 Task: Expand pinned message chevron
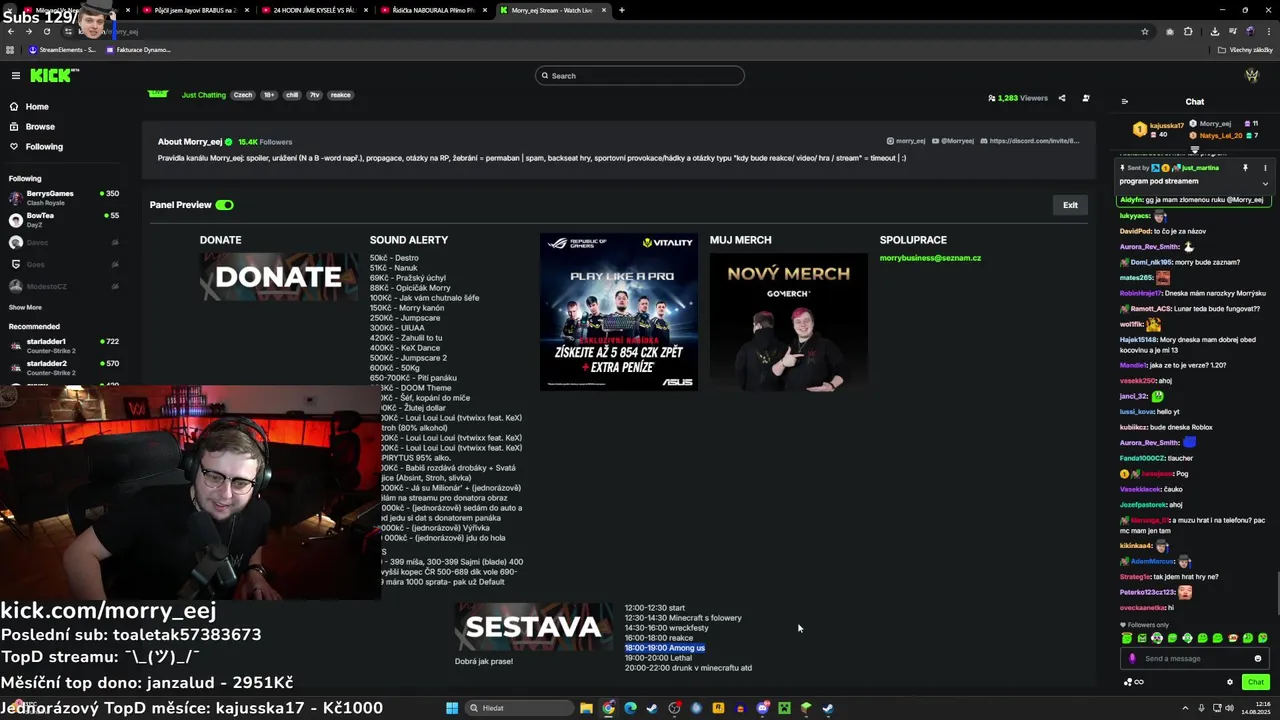click(1265, 183)
